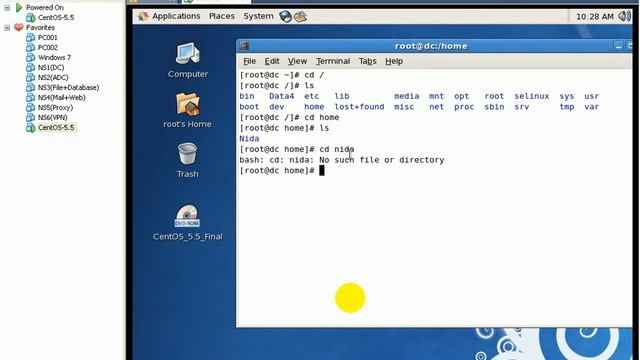Image resolution: width=640 pixels, height=360 pixels.
Task: Click 'No such file or directory' error text
Action: (382, 160)
